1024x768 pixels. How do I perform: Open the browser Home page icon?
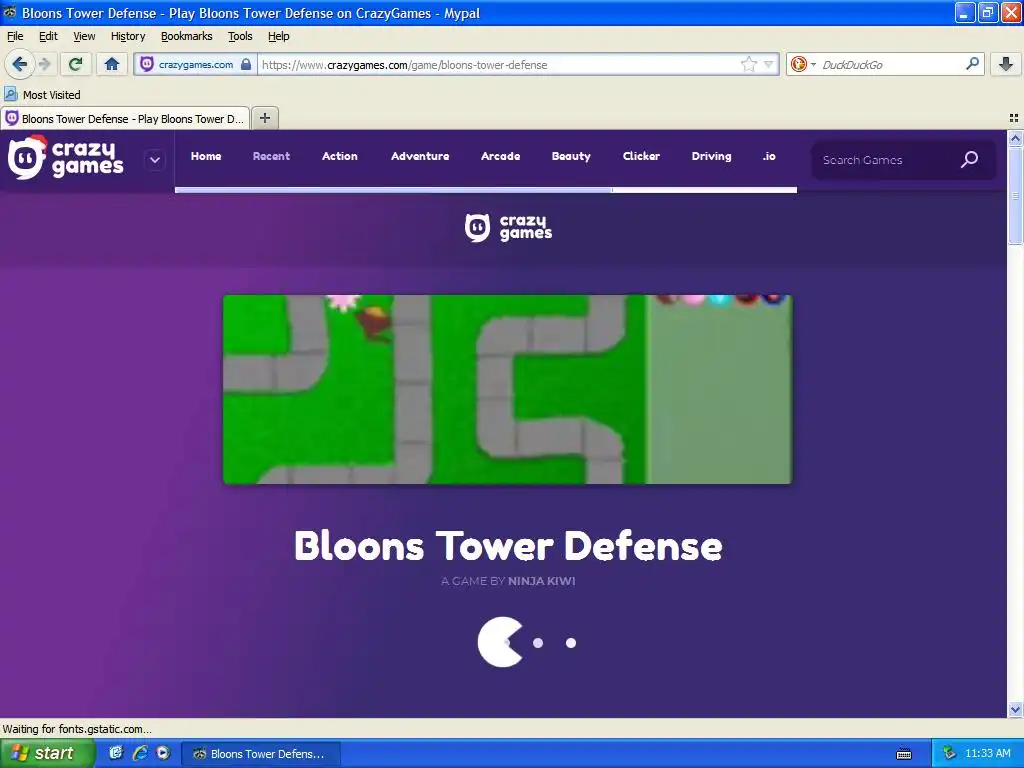[112, 64]
